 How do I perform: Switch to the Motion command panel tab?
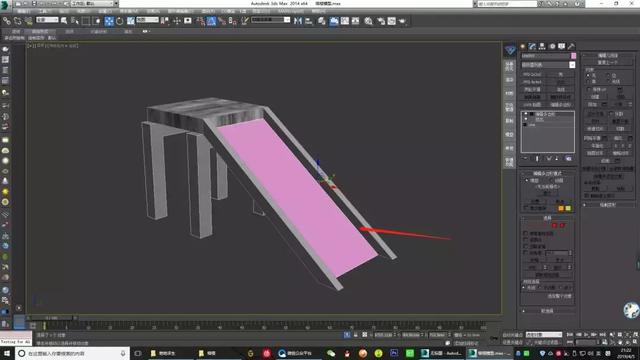552,47
